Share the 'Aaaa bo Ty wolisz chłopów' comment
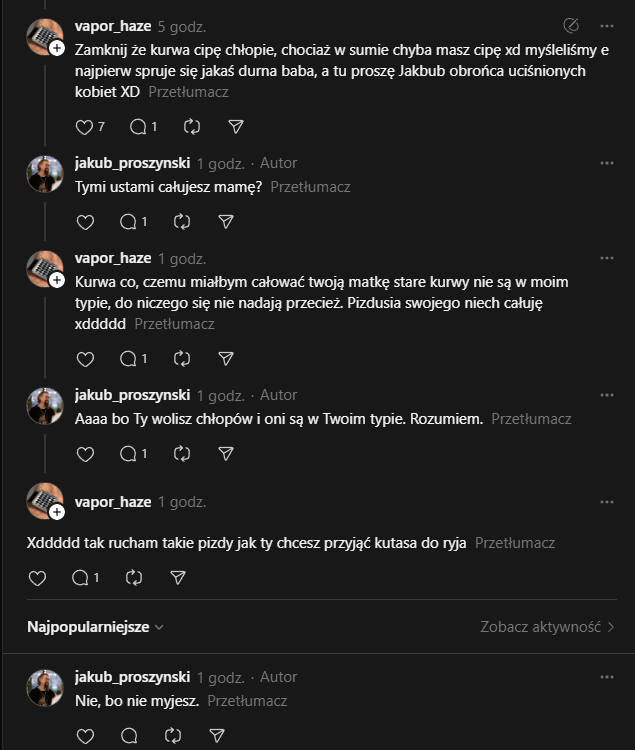Image resolution: width=635 pixels, height=750 pixels. coord(226,454)
